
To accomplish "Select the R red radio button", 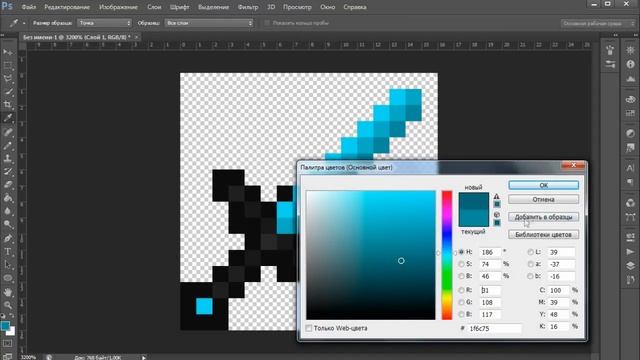I will pos(461,290).
